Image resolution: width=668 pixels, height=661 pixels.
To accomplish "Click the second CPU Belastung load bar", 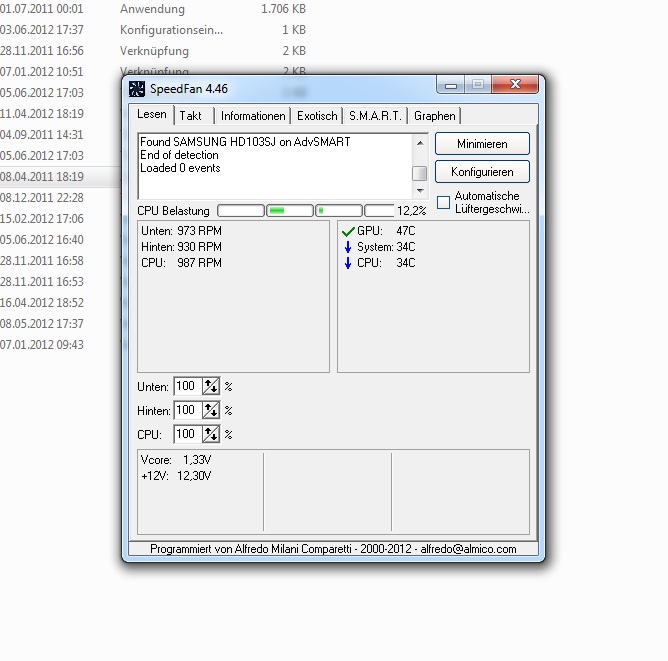I will point(290,210).
